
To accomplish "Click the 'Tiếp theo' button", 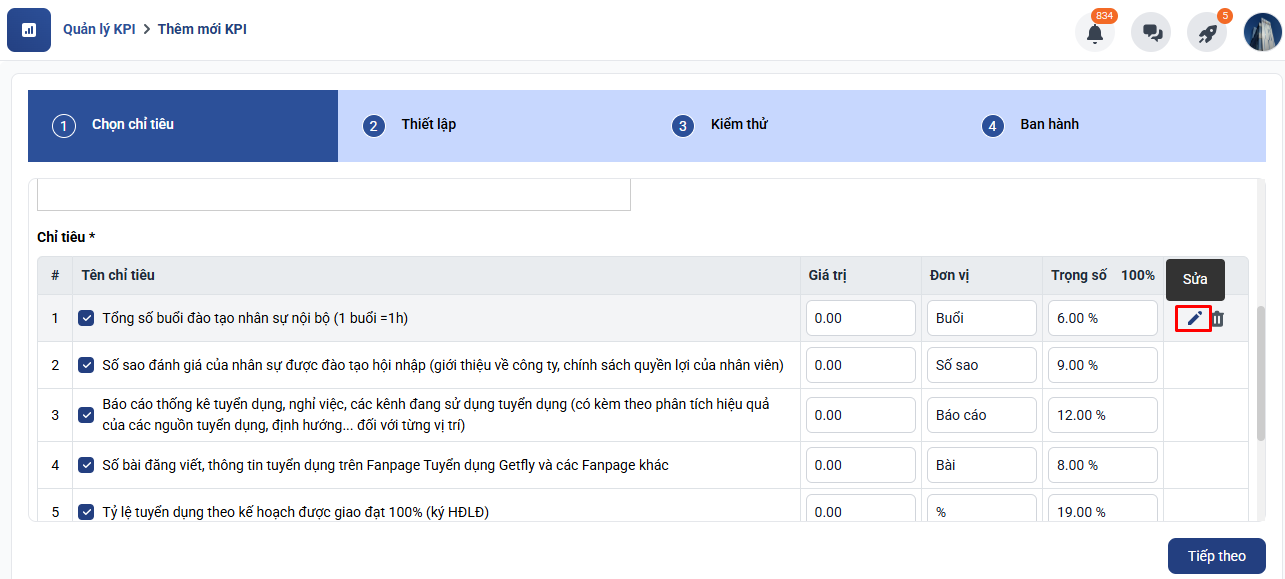I will tap(1216, 556).
